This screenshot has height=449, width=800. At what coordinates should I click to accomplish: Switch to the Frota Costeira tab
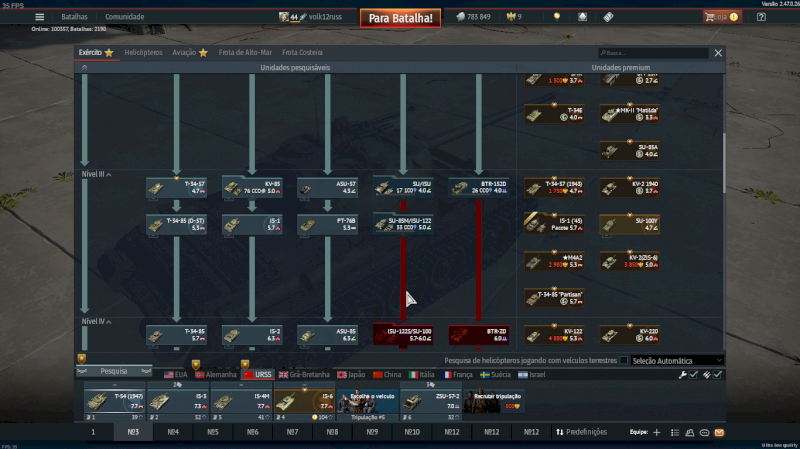click(302, 53)
